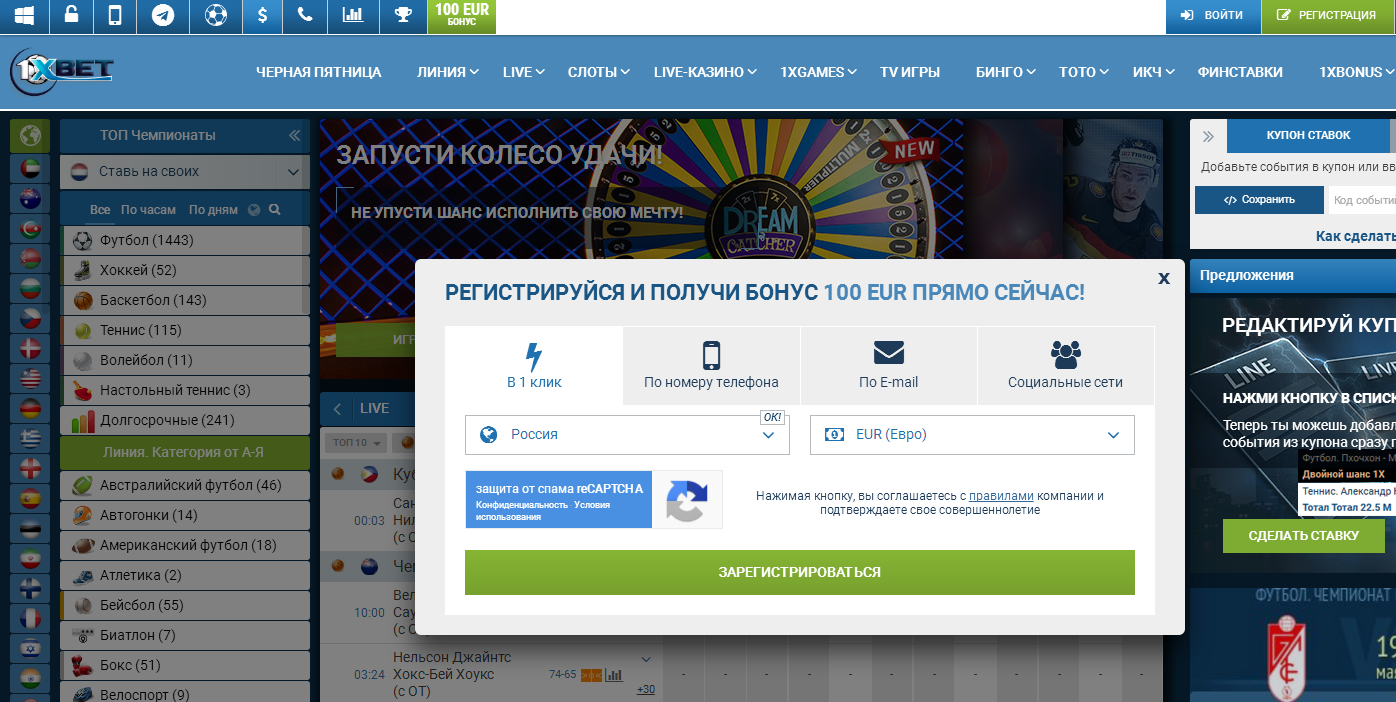Open the ЧЕРНАЯ ПЯТНИЦА menu item
The height and width of the screenshot is (702, 1396).
(x=319, y=72)
